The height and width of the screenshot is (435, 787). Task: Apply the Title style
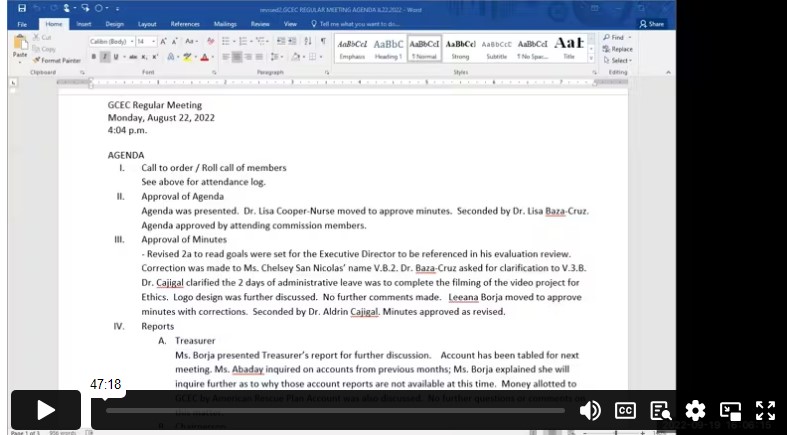coord(569,49)
